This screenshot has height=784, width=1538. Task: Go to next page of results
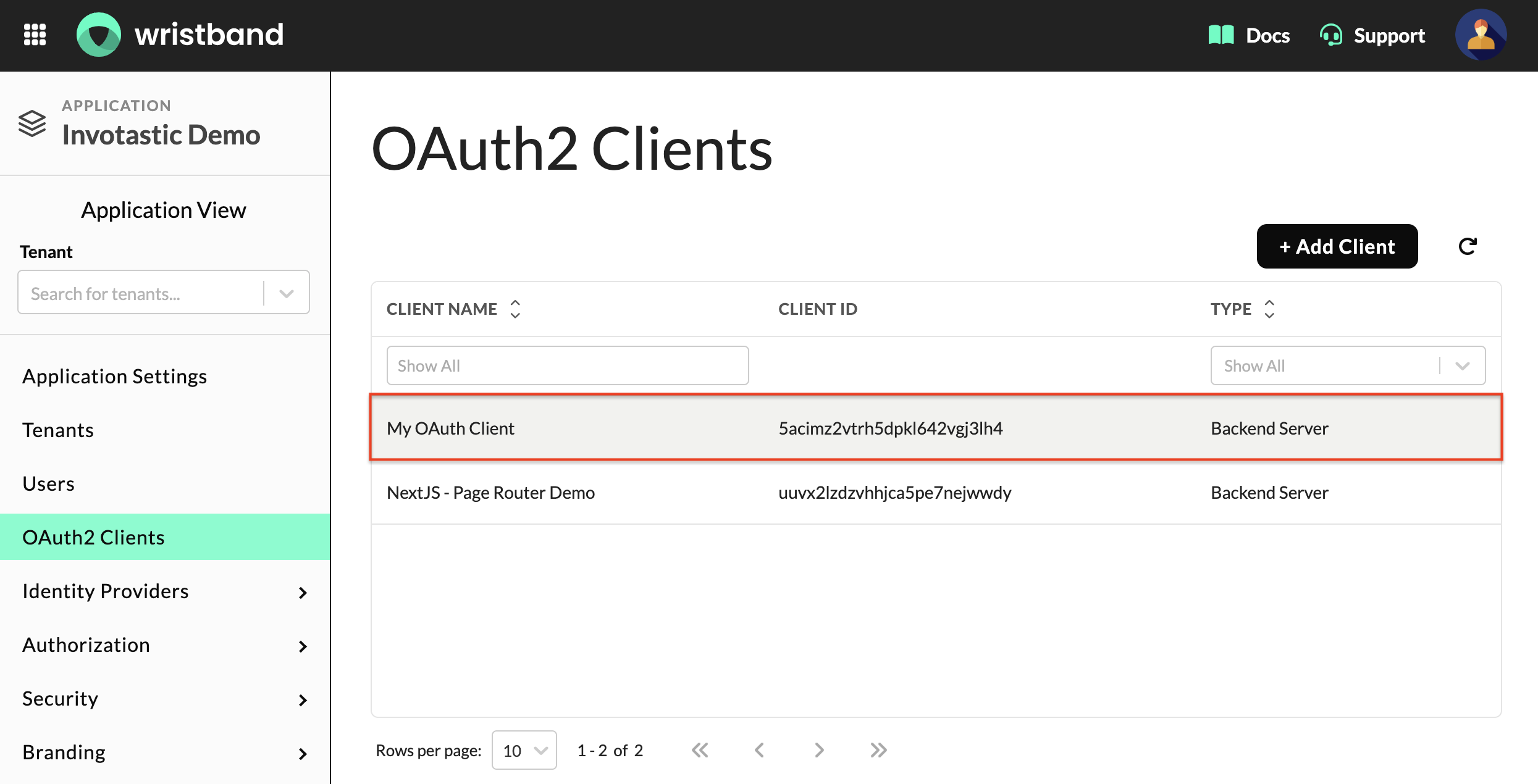coord(819,750)
